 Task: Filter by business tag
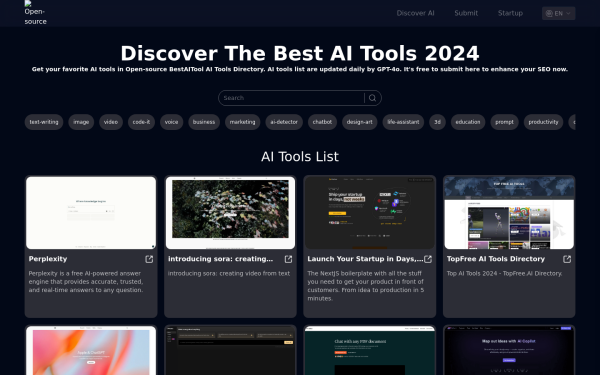(x=204, y=122)
